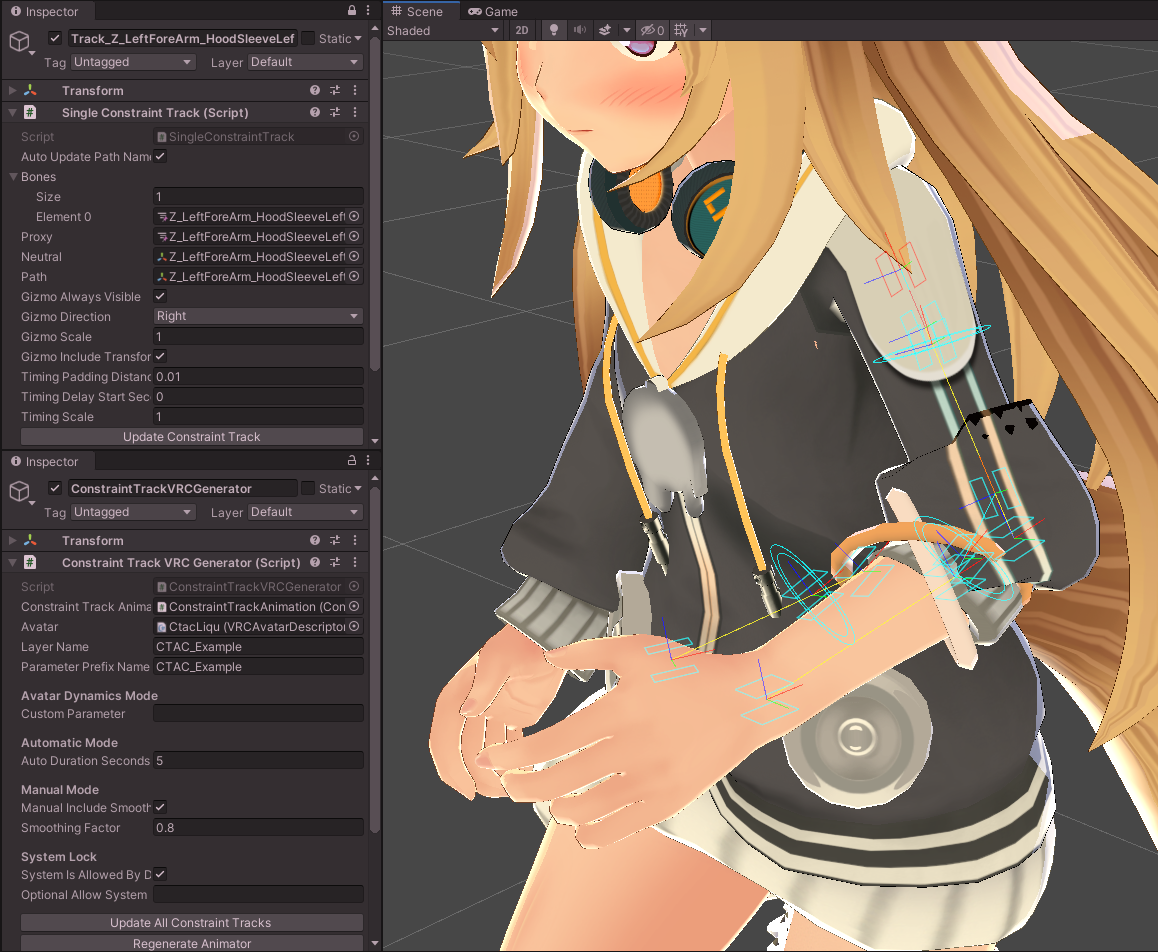Screen dimensions: 1158x952
Task: Open help for Constraint Track VRC Generator
Action: point(315,562)
